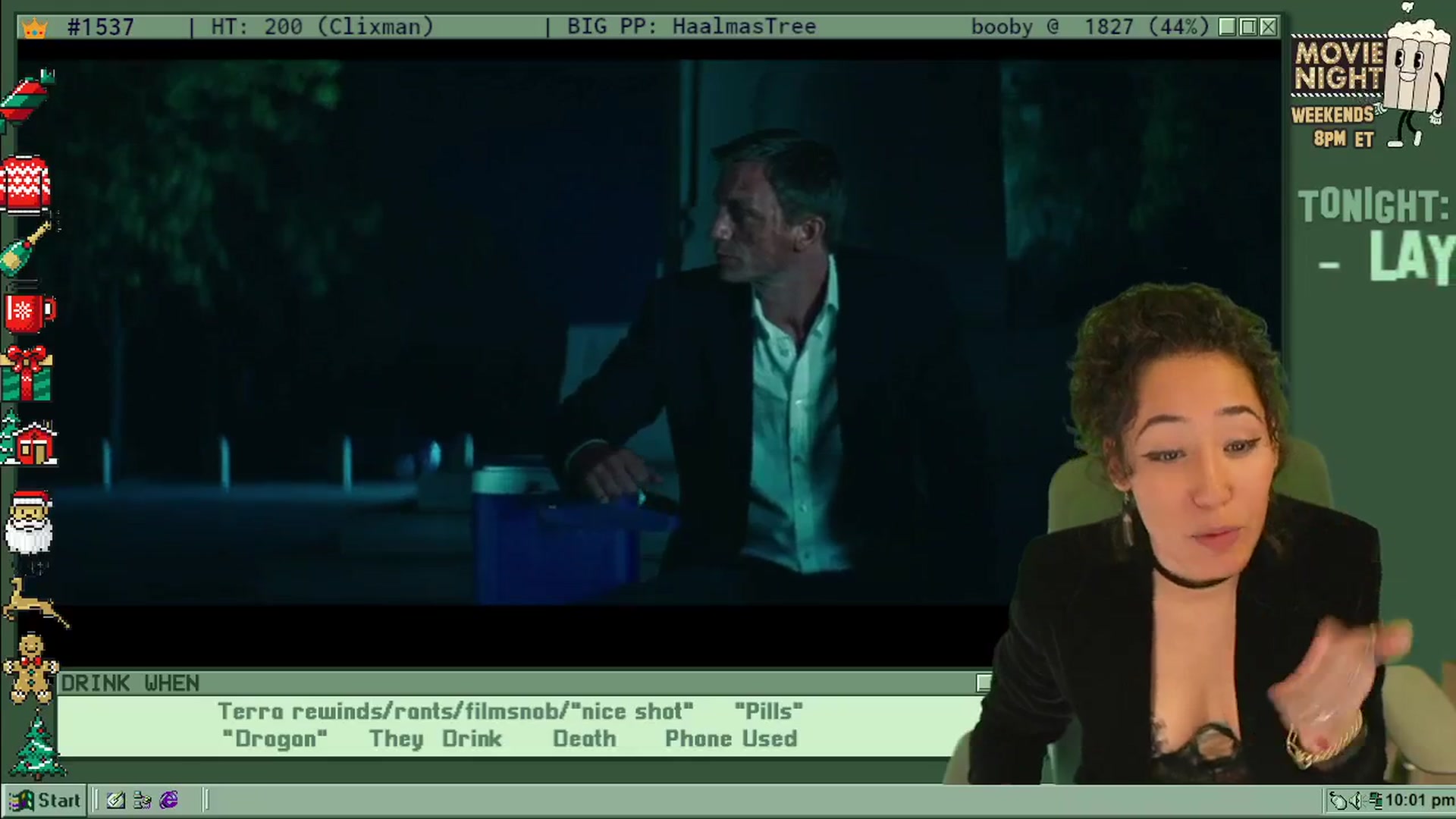Screen dimensions: 1456x819
Task: Click HT: 200 (Clixman) title text
Action: (x=322, y=27)
